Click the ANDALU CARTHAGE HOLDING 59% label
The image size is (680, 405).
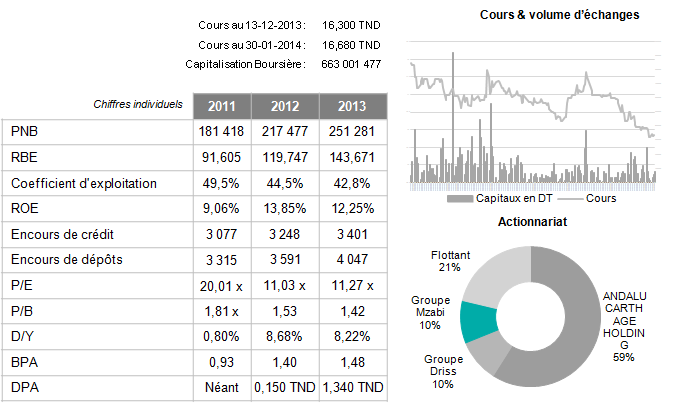624,327
